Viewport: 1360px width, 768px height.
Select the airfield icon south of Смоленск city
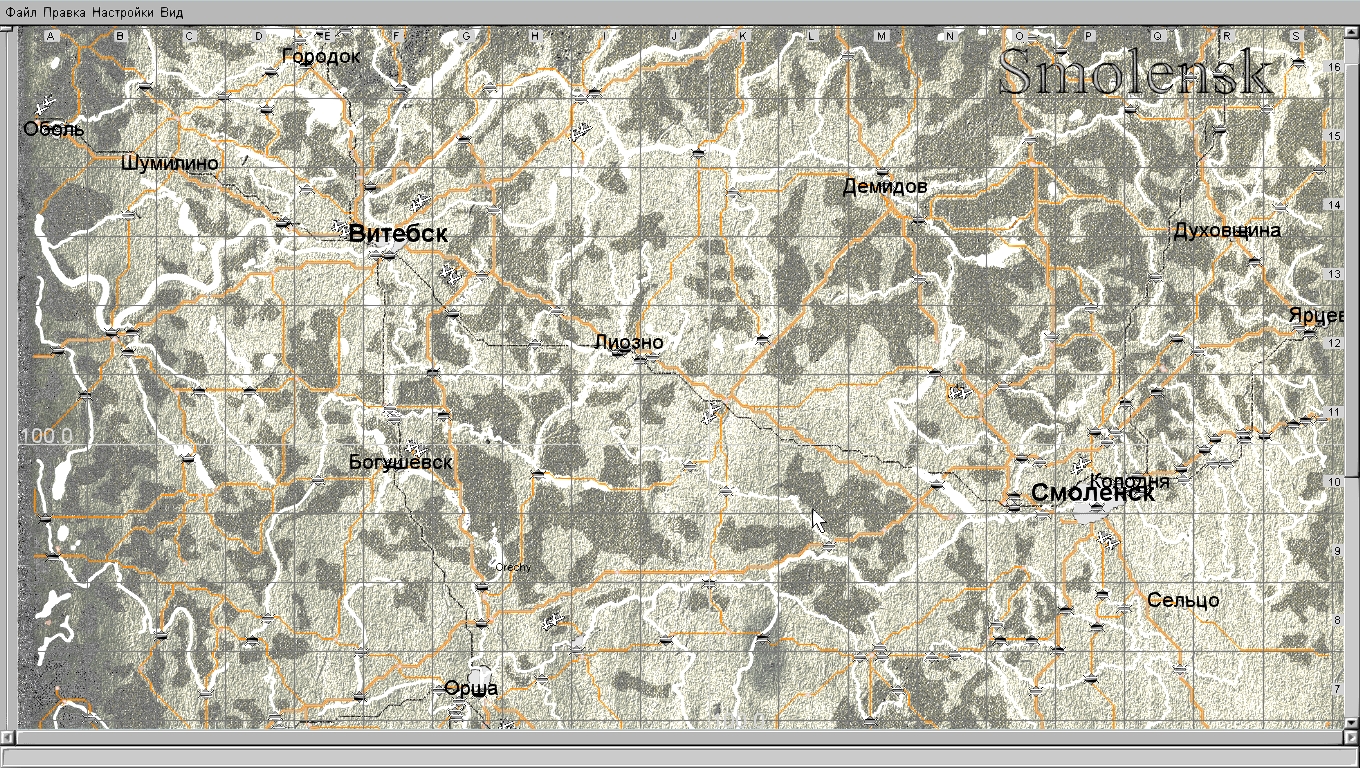point(1107,540)
